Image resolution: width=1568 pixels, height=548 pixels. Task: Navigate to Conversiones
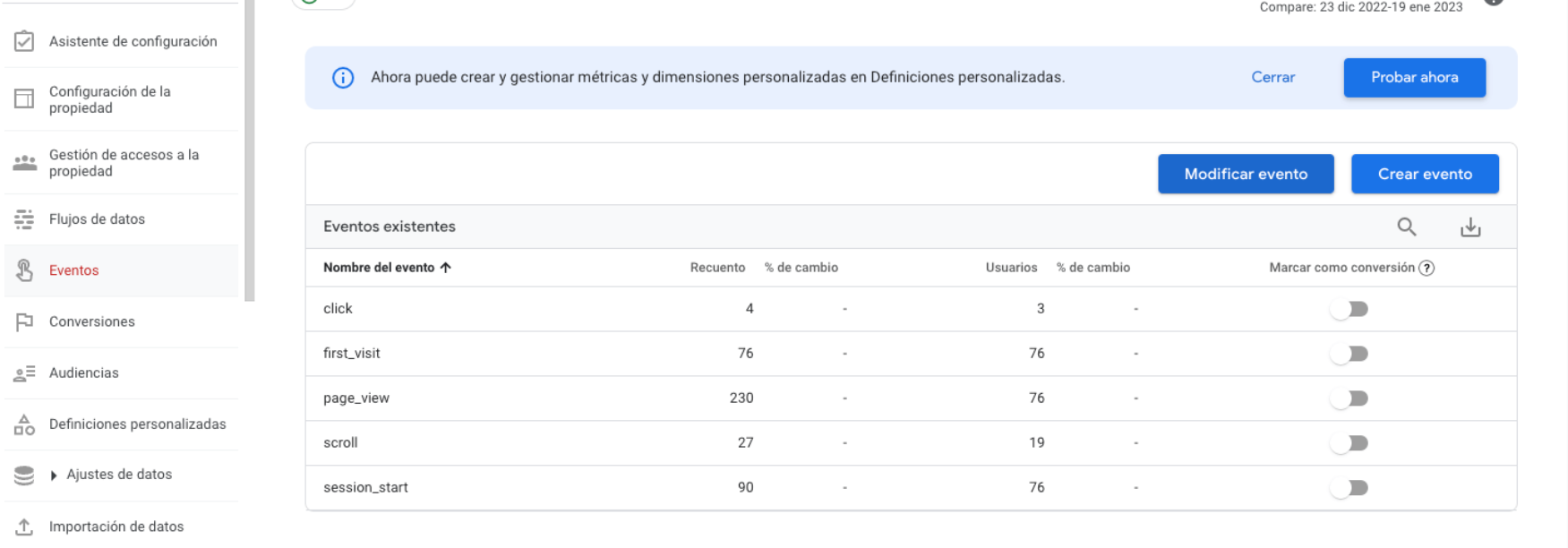click(122, 321)
